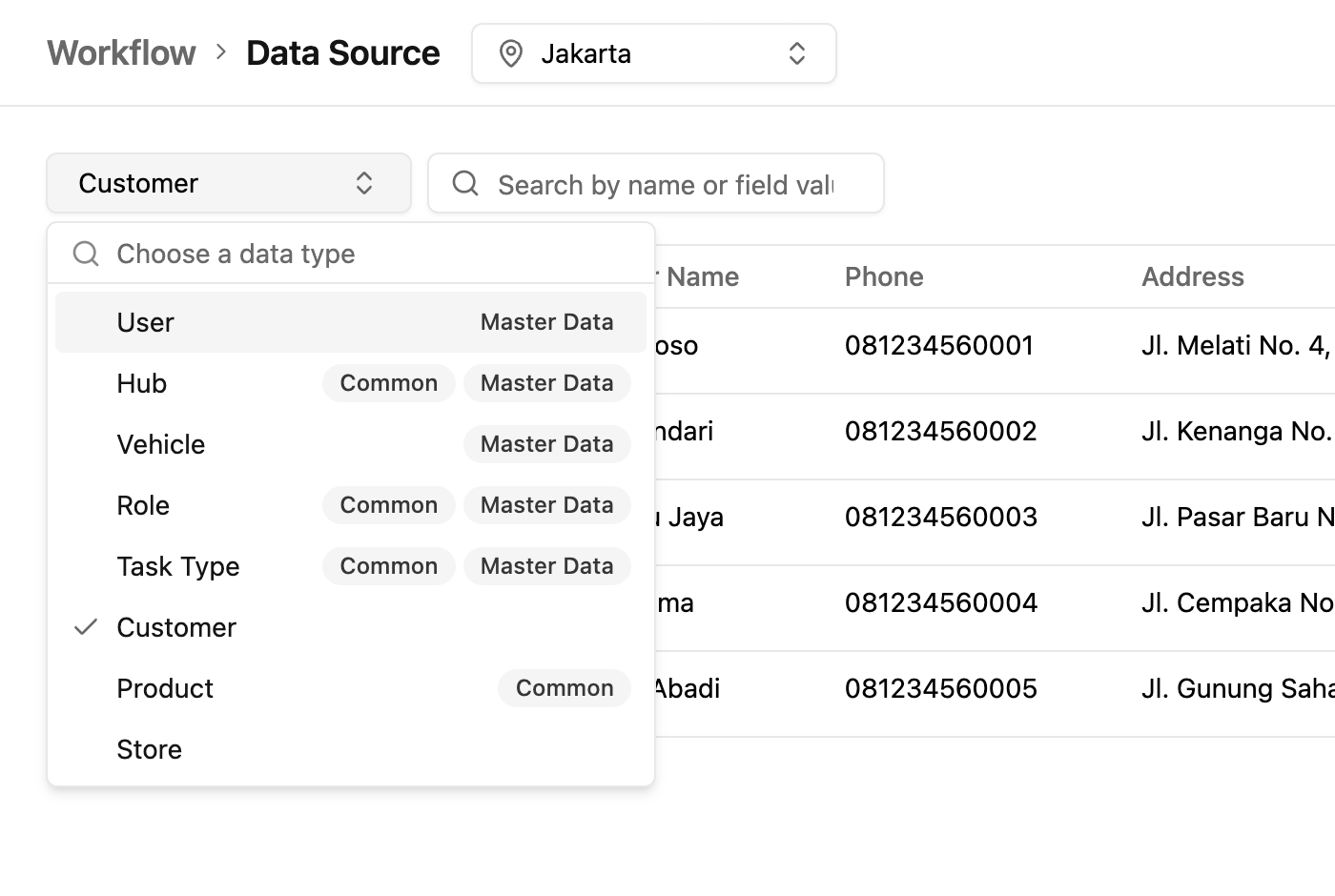
Task: Click the Jl. Pasar Baru address cell
Action: [x=1237, y=517]
